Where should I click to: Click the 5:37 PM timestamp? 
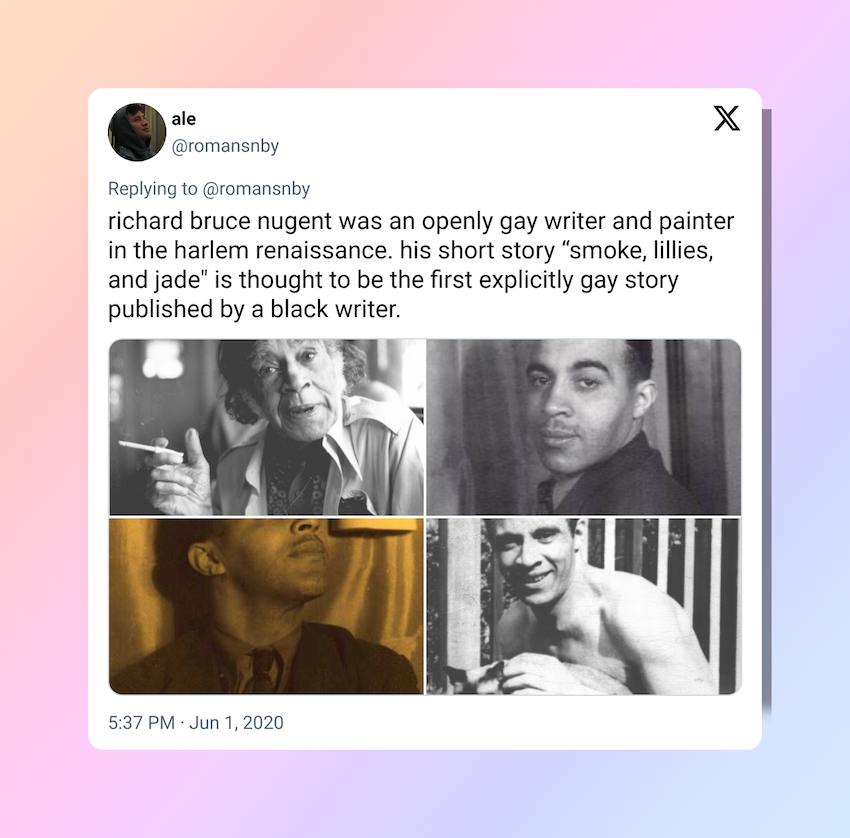point(141,723)
